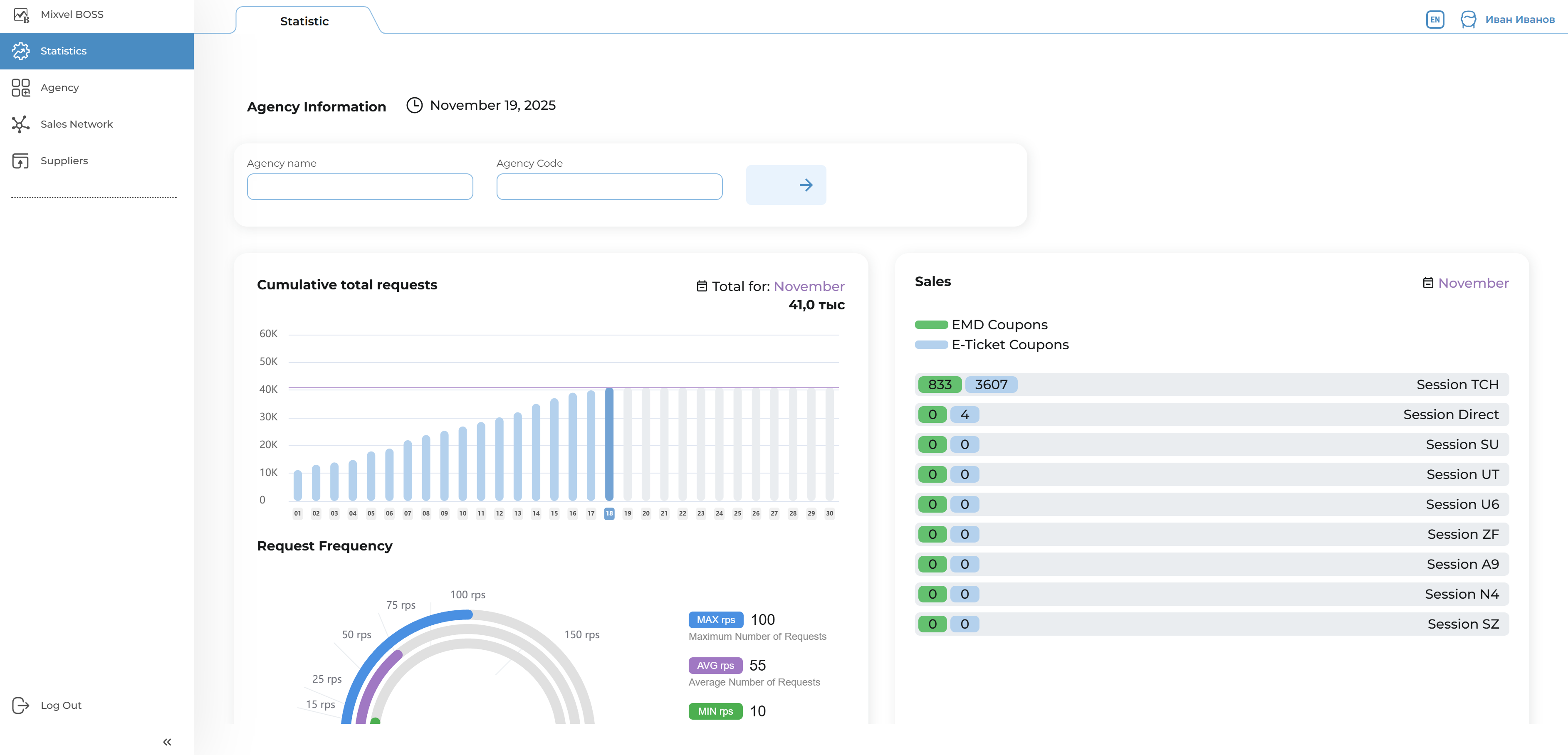Click the Suppliers upload box icon

tap(21, 160)
